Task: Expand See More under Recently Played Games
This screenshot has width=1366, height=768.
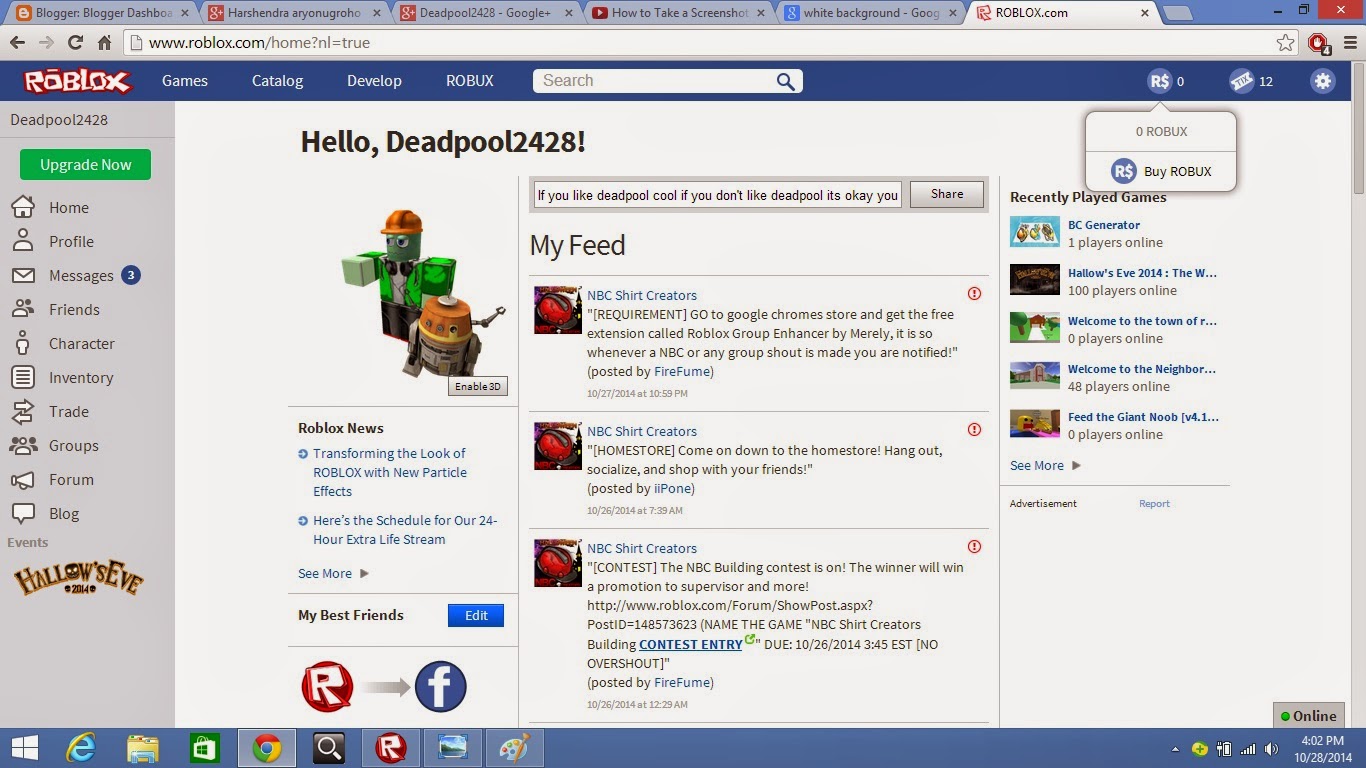Action: coord(1045,465)
